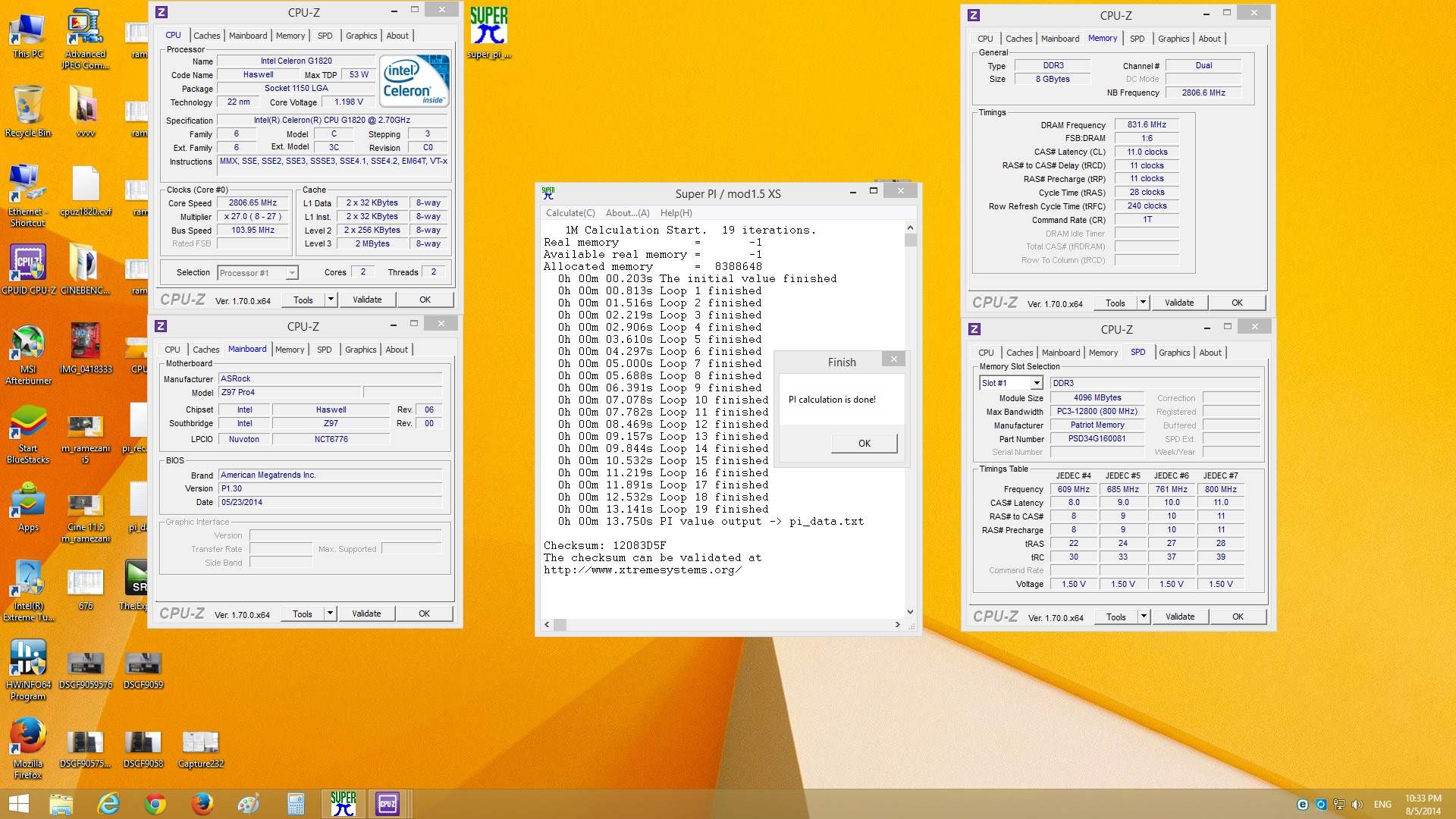Viewport: 1456px width, 819px height.
Task: Switch to CPU-Z taskbar item
Action: click(x=388, y=804)
